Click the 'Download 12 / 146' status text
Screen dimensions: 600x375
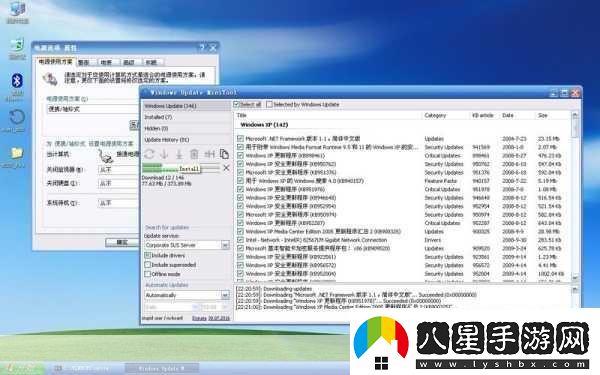pyautogui.click(x=163, y=178)
